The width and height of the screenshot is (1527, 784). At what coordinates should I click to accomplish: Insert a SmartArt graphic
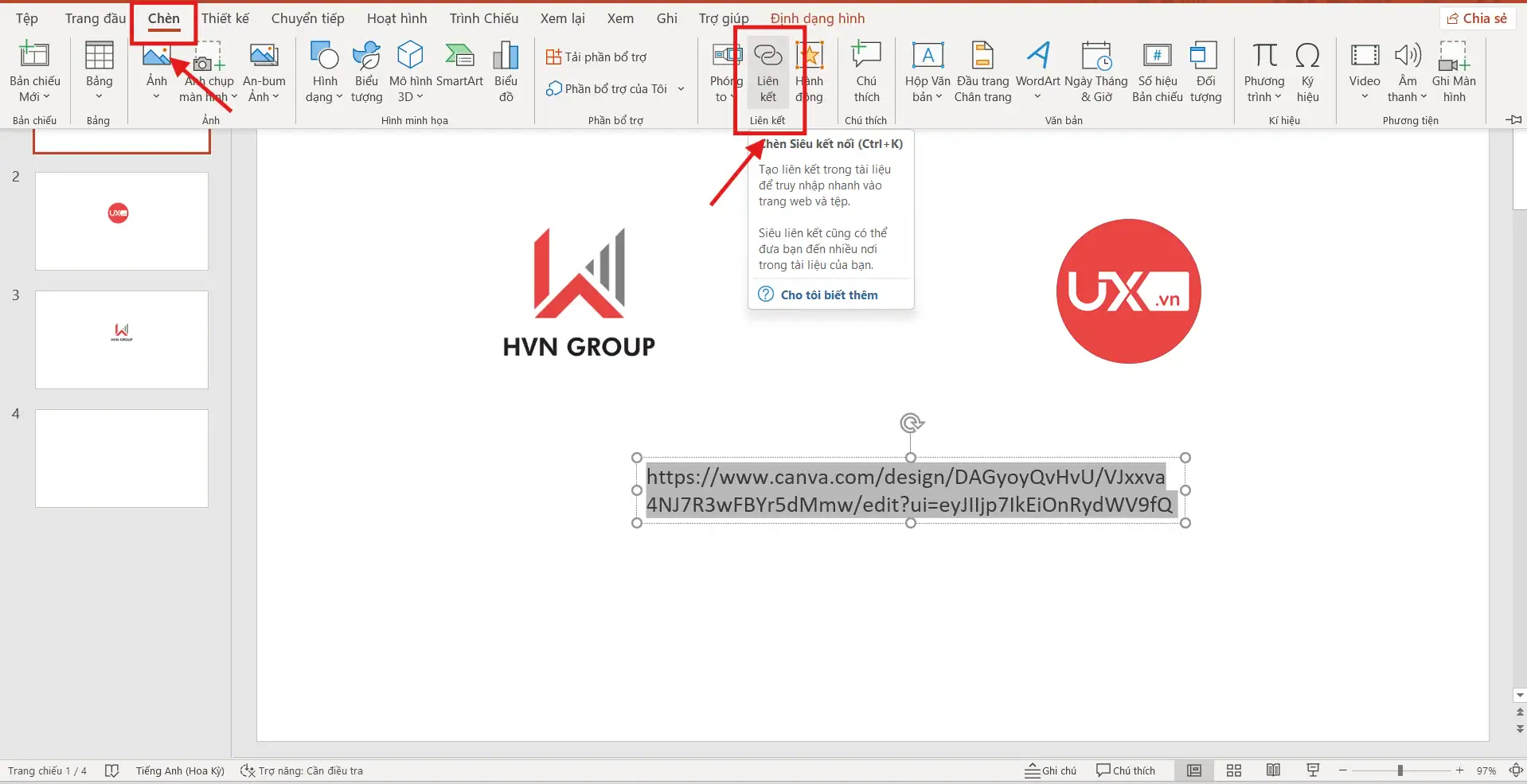(459, 72)
